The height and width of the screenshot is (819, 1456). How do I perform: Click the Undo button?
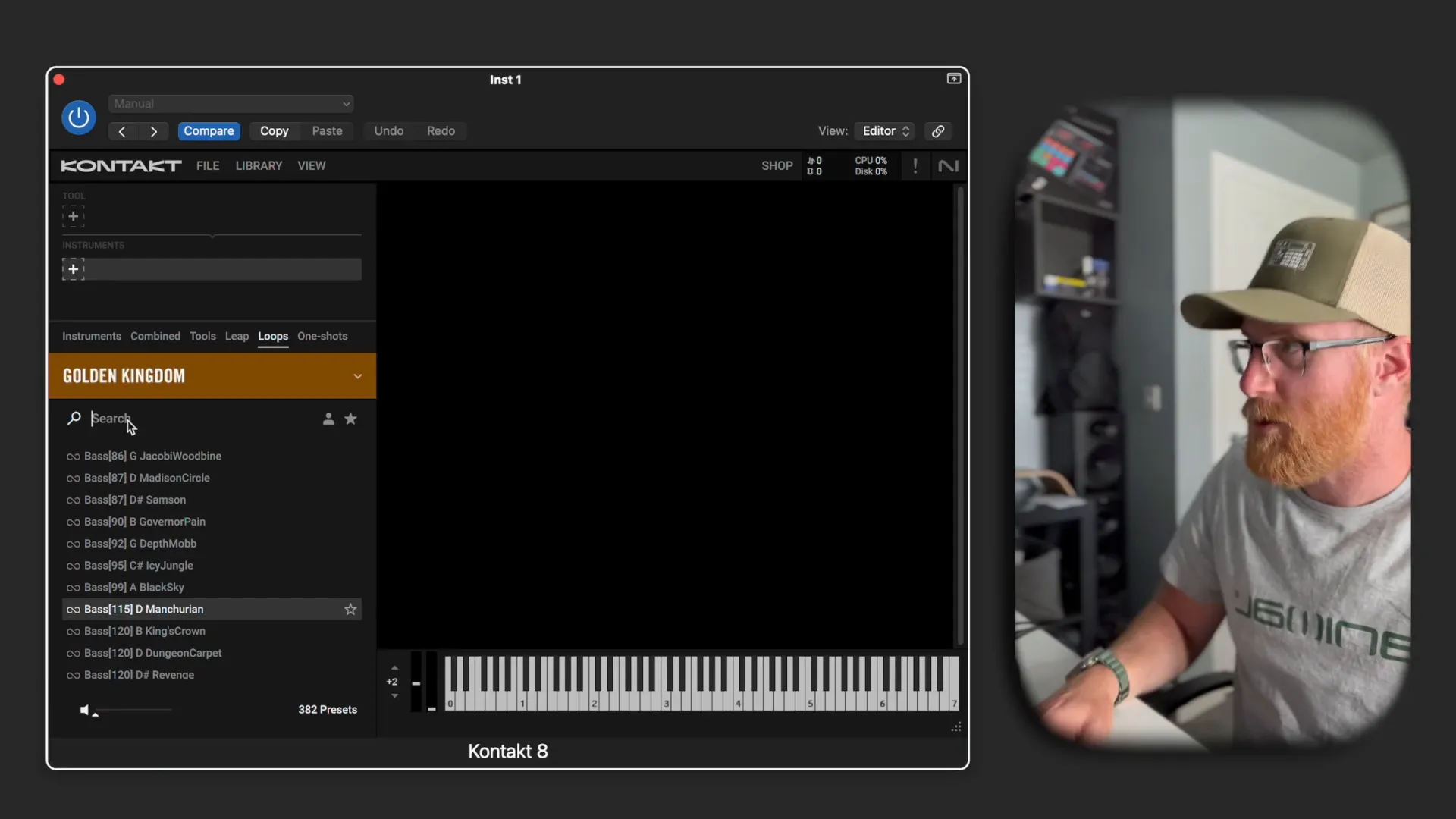click(x=388, y=131)
